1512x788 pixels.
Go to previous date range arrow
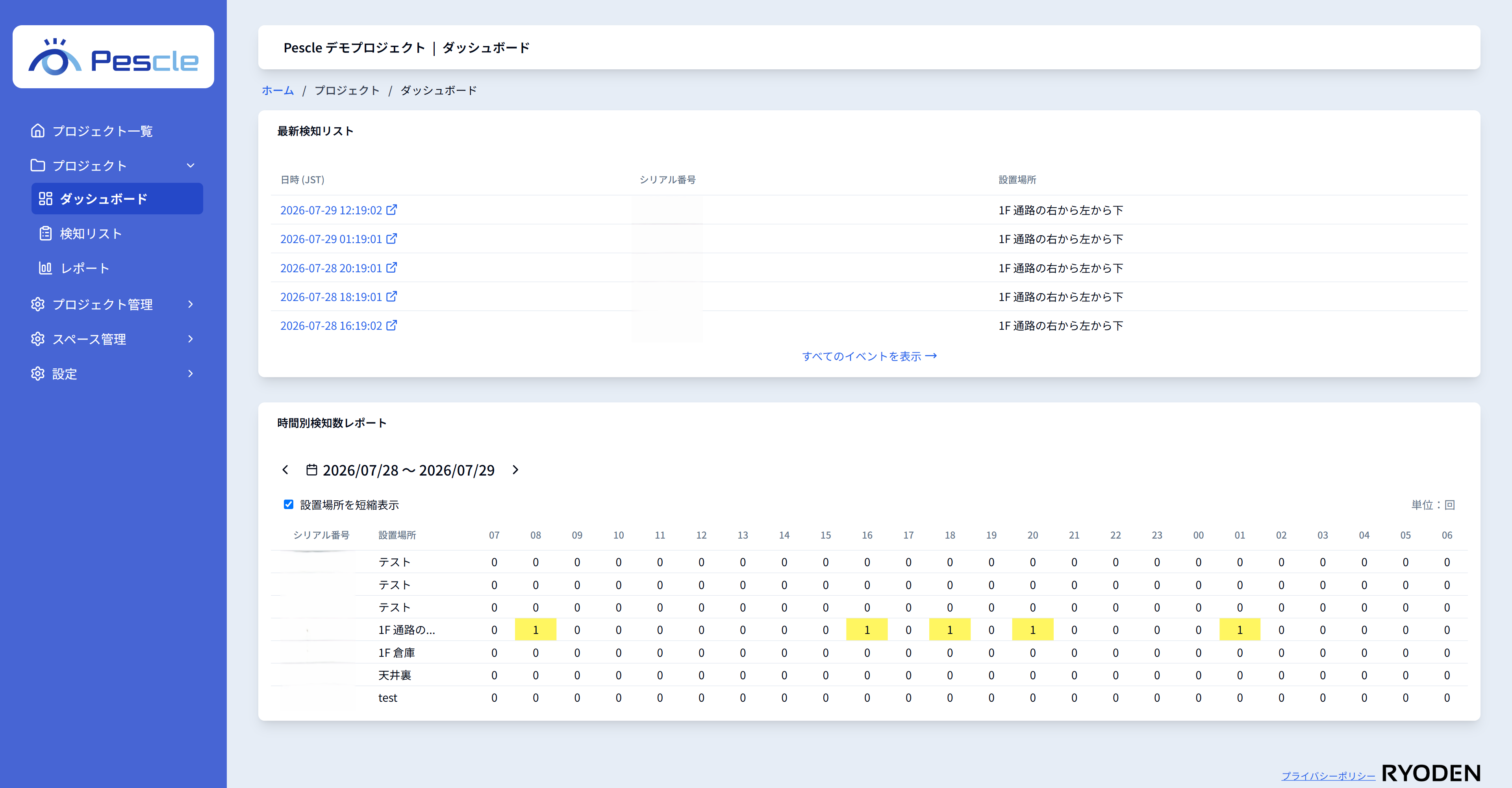(x=285, y=470)
